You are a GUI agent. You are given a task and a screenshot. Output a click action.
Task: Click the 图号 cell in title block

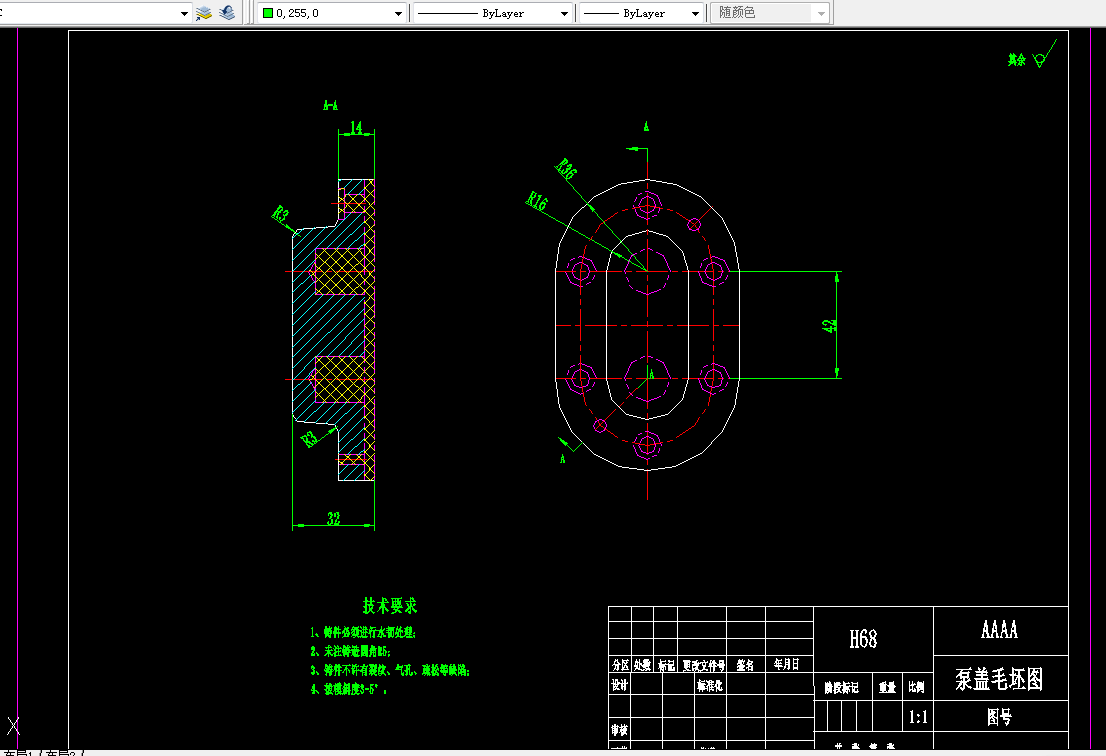999,717
